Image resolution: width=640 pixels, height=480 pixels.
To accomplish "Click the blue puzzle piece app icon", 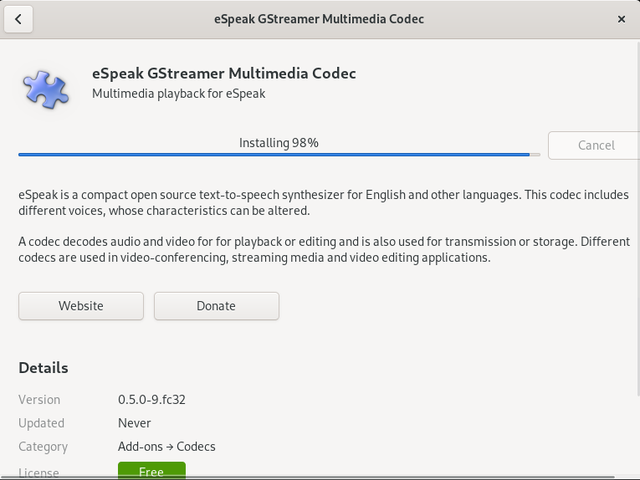I will tap(45, 89).
